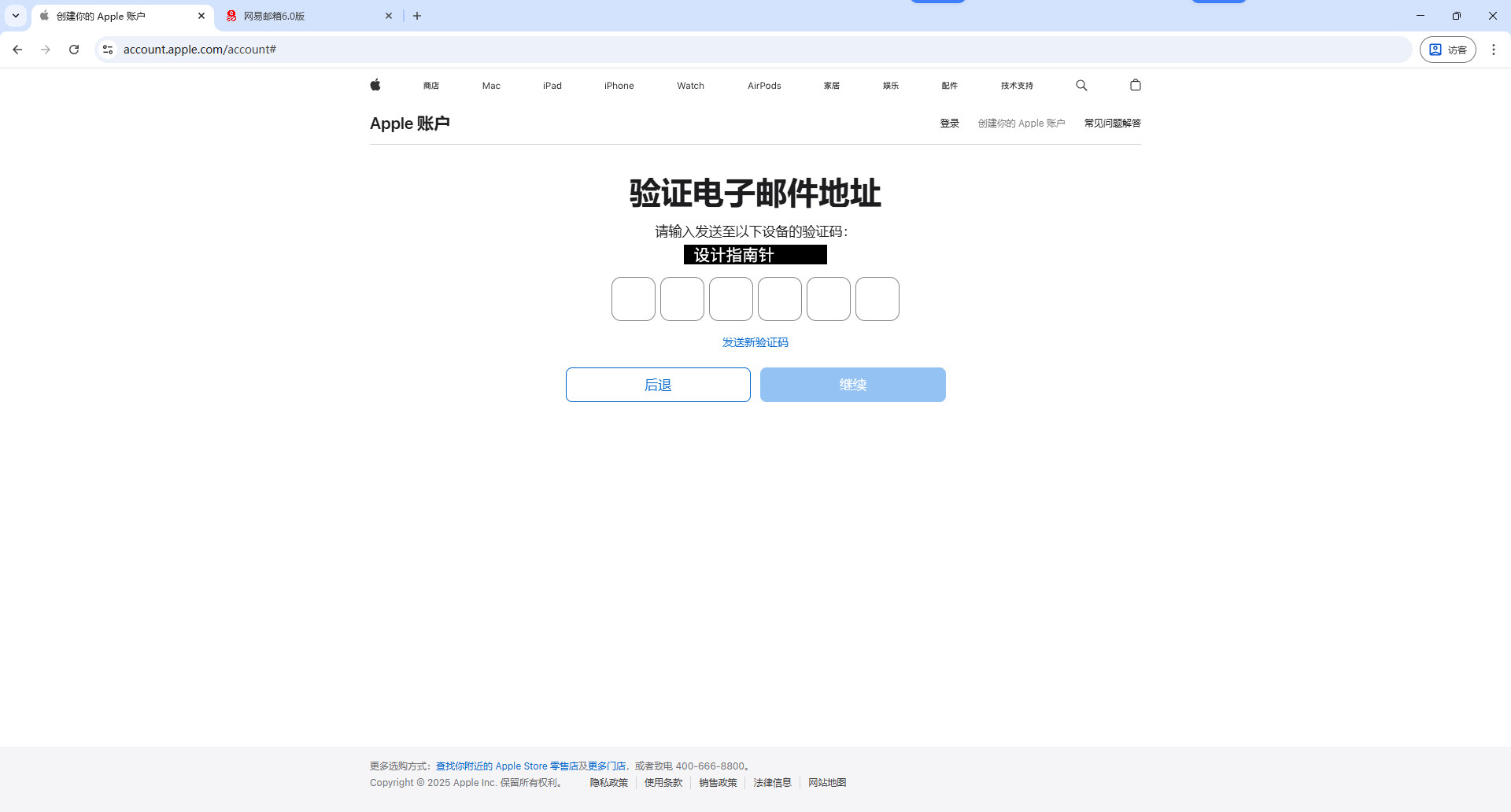Open the Mac menu item

[x=491, y=86]
